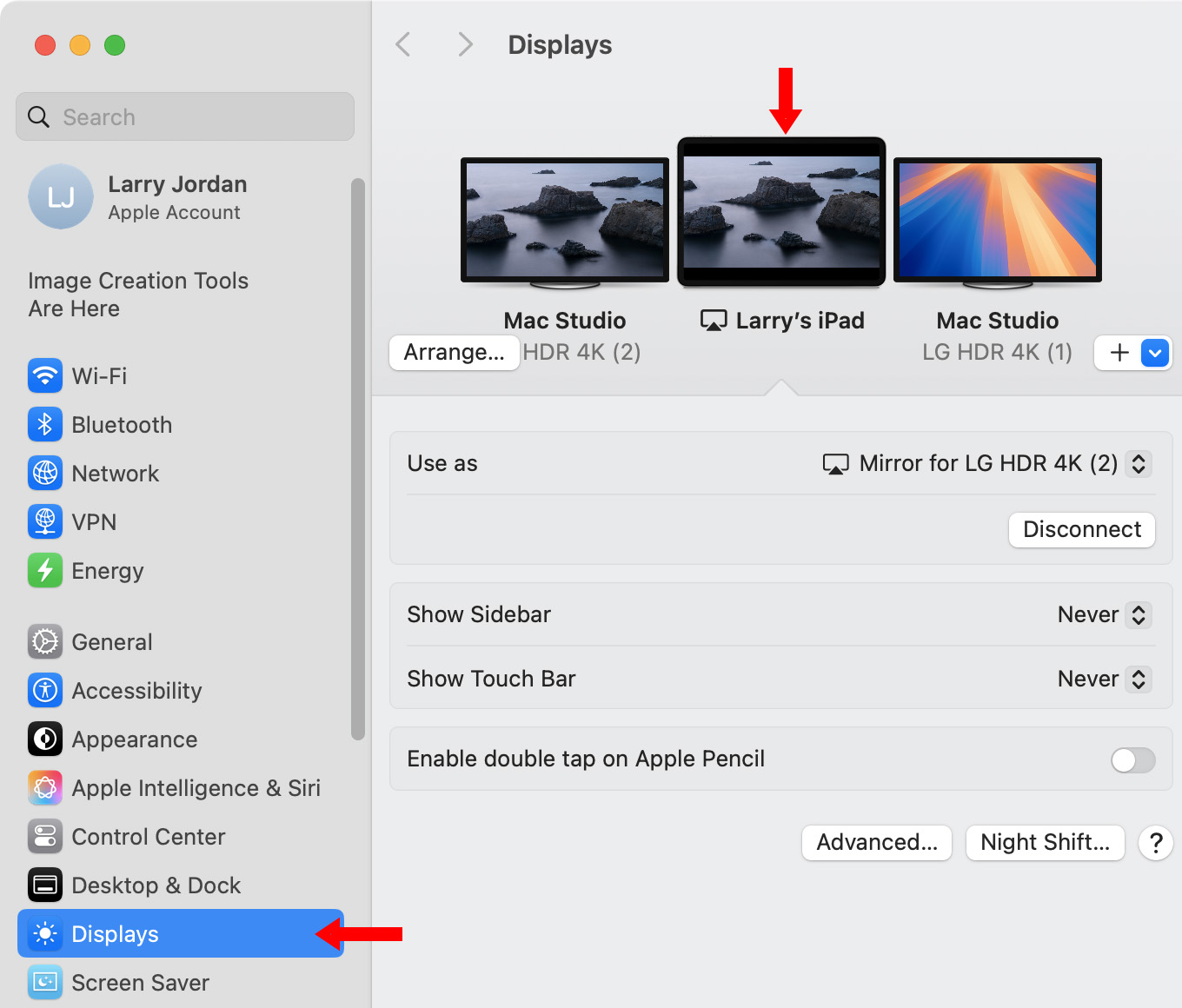The width and height of the screenshot is (1182, 1008).
Task: Click the search magnifying glass icon
Action: click(x=38, y=116)
